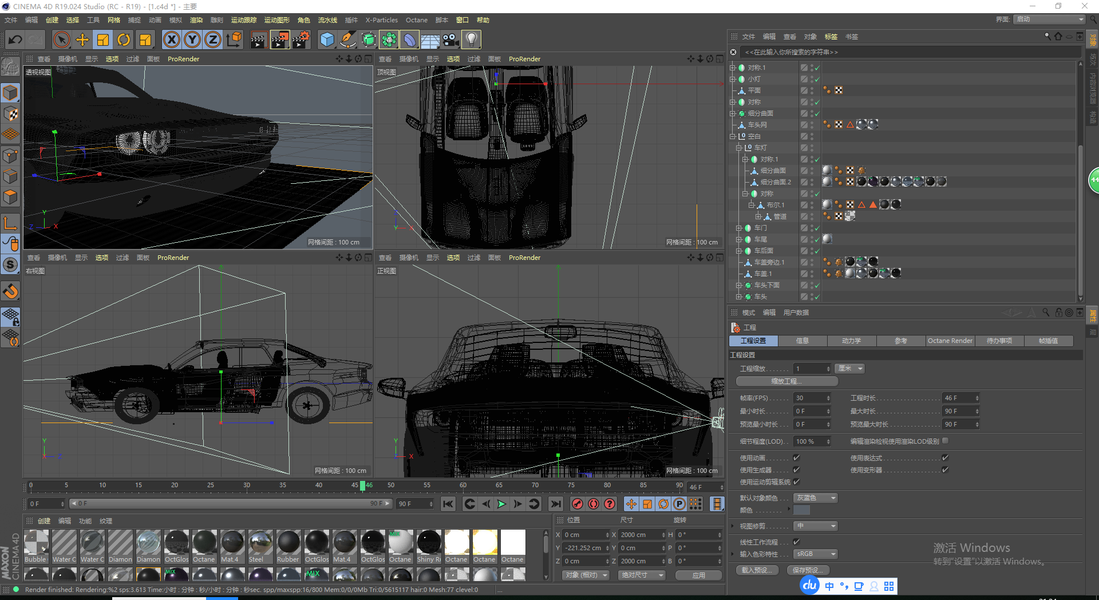The height and width of the screenshot is (600, 1099).
Task: Open the 视图修剪 dropdown
Action: click(814, 526)
